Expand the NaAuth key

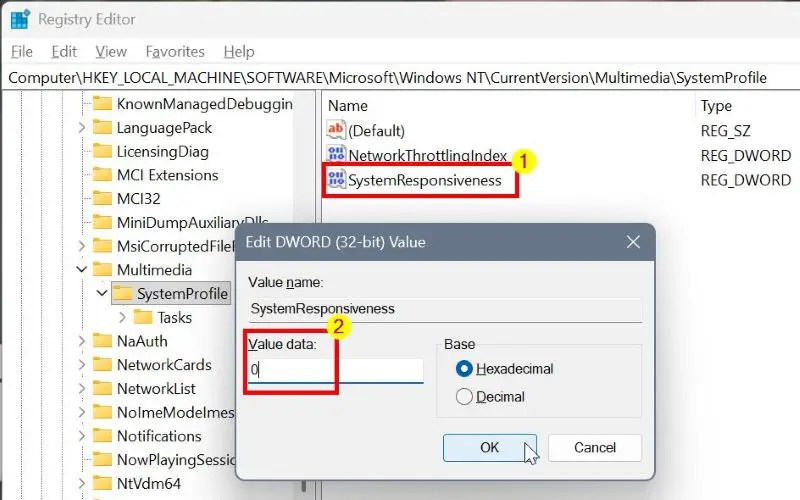tap(82, 341)
